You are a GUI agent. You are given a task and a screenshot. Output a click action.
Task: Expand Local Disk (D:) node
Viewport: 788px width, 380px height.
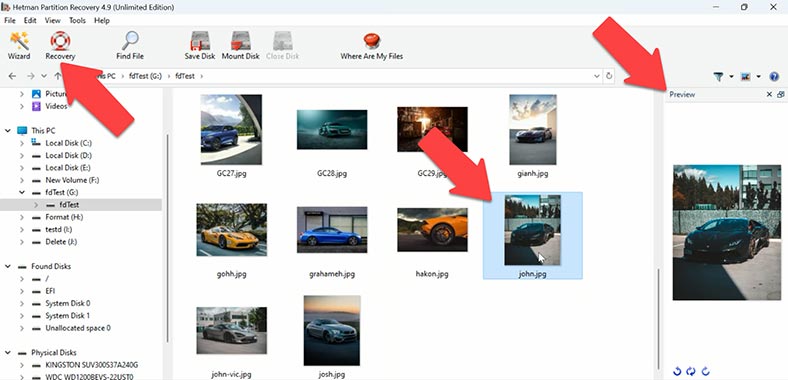pyautogui.click(x=22, y=156)
